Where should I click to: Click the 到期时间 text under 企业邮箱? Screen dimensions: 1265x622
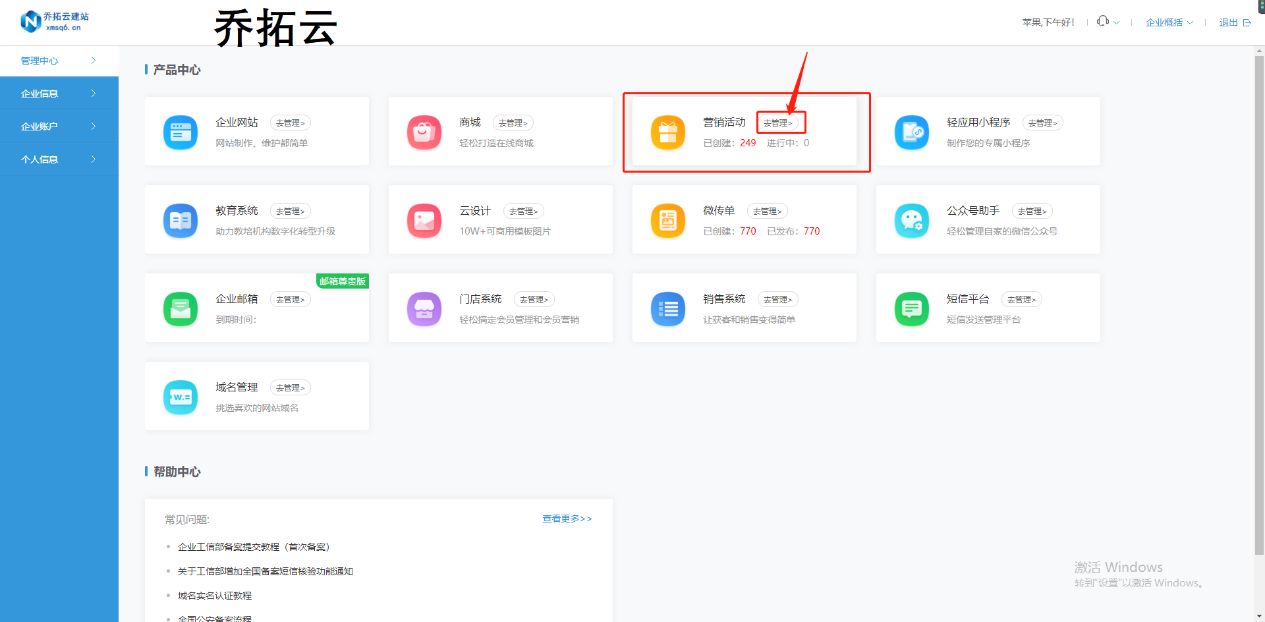click(x=236, y=319)
